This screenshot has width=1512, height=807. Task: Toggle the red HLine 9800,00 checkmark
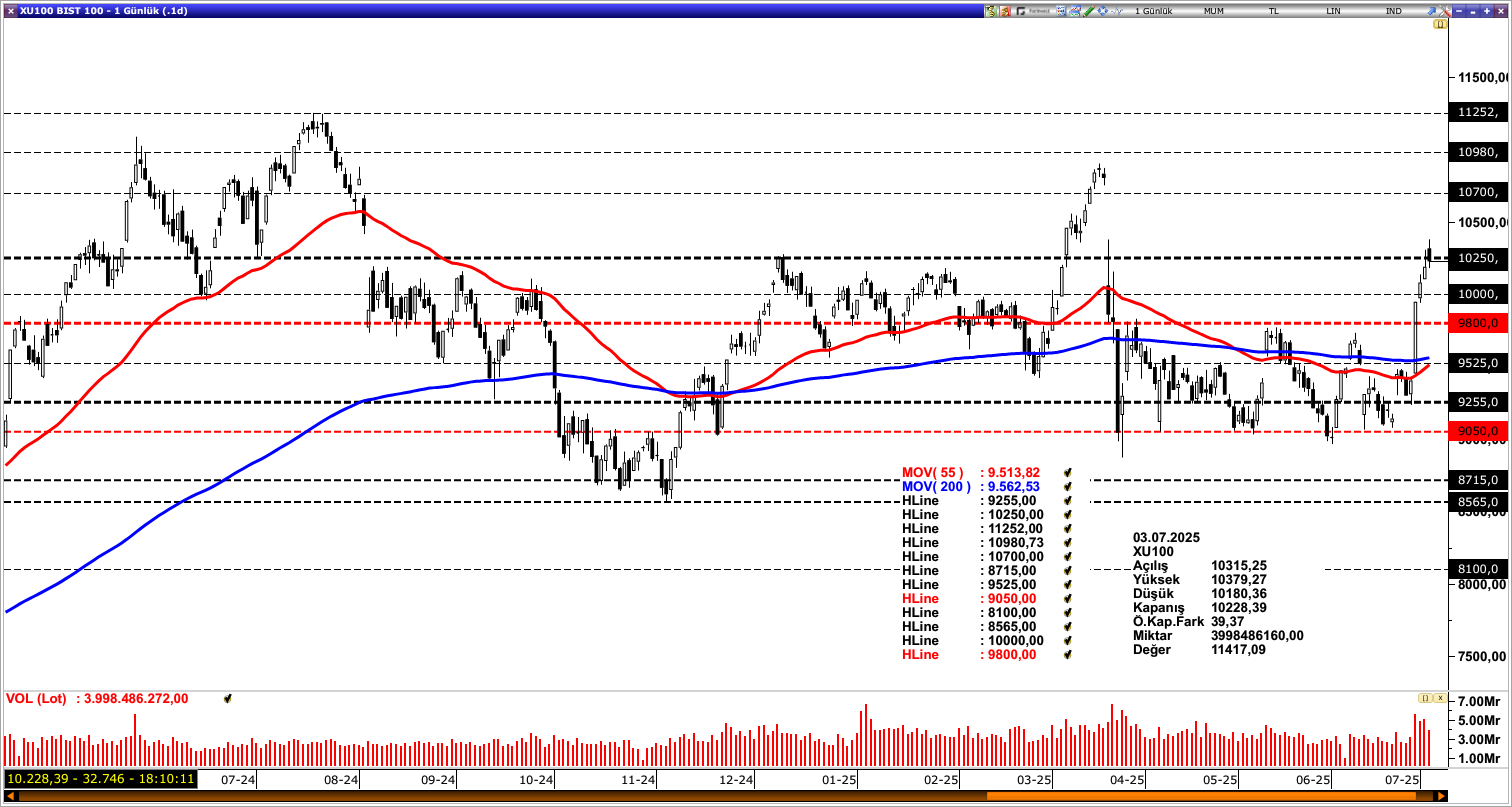pyautogui.click(x=1068, y=654)
